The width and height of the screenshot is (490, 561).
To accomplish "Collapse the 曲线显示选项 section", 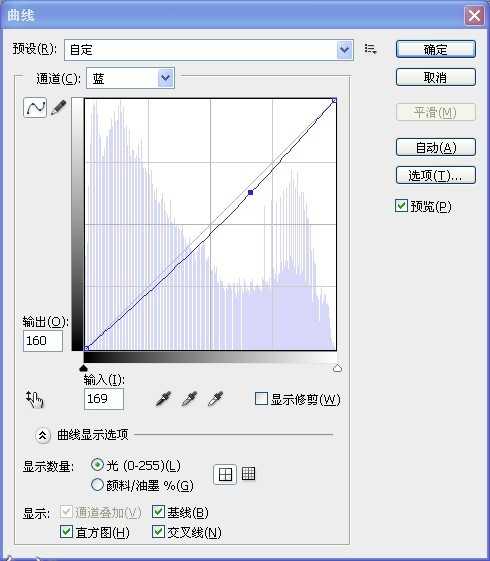I will pos(43,435).
